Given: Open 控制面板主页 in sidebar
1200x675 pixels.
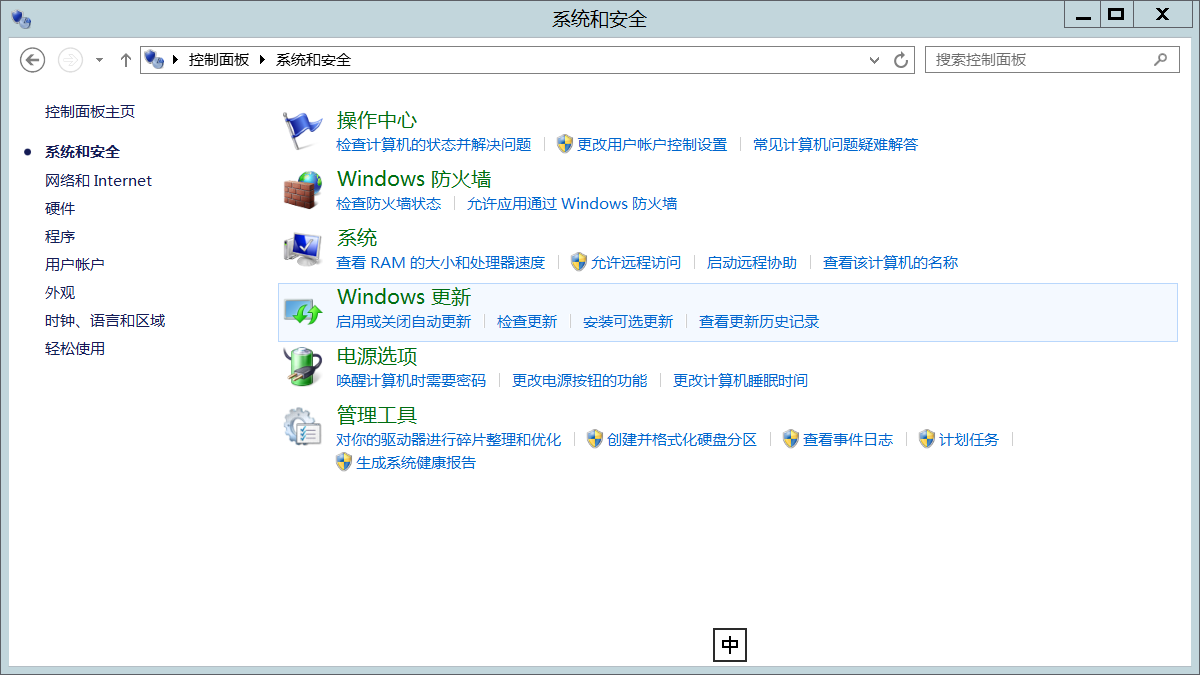Looking at the screenshot, I should (90, 112).
